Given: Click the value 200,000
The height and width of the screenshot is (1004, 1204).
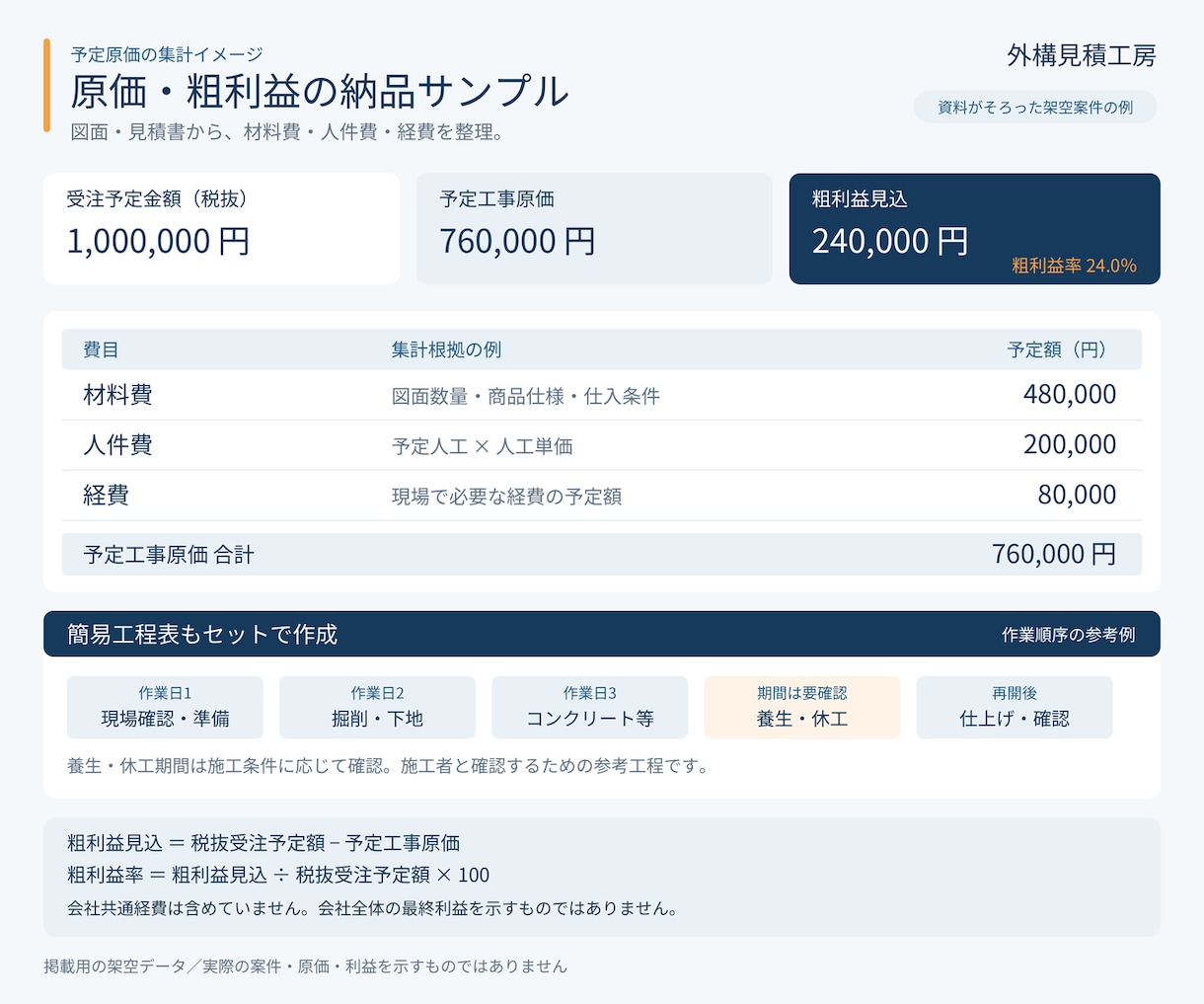Looking at the screenshot, I should pyautogui.click(x=1070, y=444).
